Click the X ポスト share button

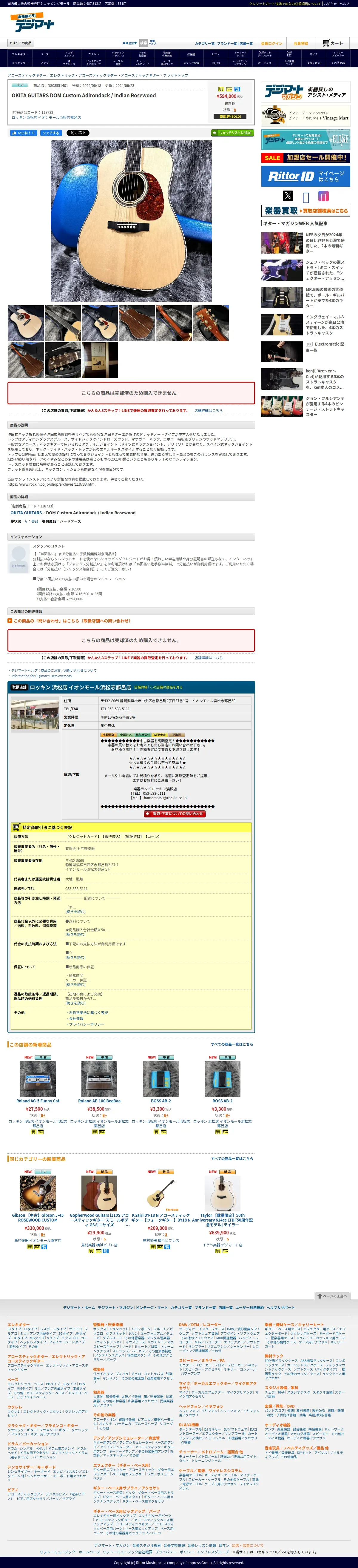coord(77,133)
